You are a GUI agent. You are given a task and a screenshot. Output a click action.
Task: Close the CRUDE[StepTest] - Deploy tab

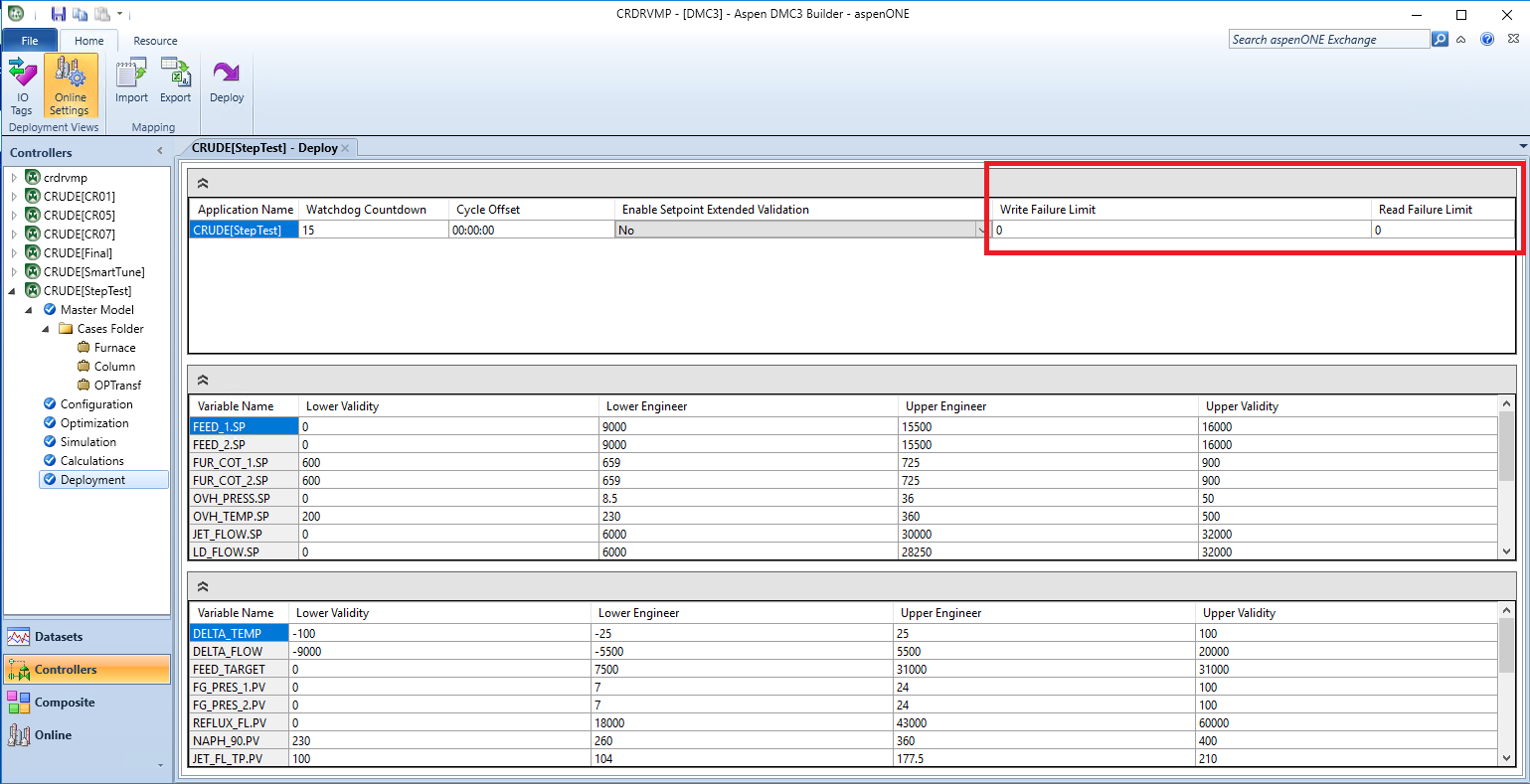click(x=346, y=148)
